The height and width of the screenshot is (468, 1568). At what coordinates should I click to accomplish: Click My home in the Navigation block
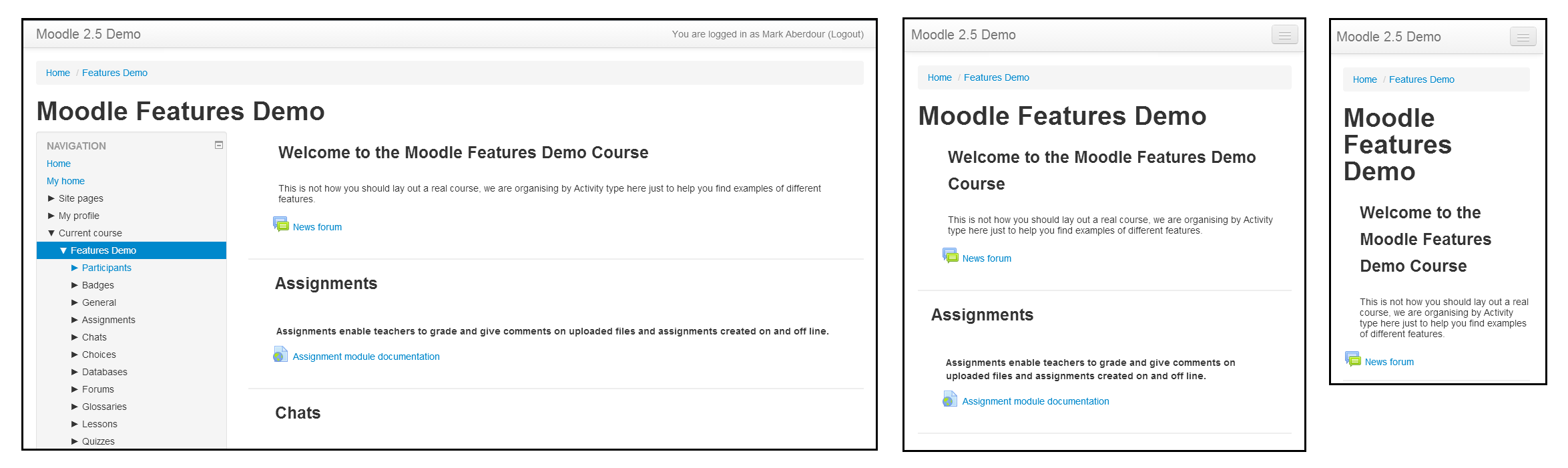click(65, 181)
